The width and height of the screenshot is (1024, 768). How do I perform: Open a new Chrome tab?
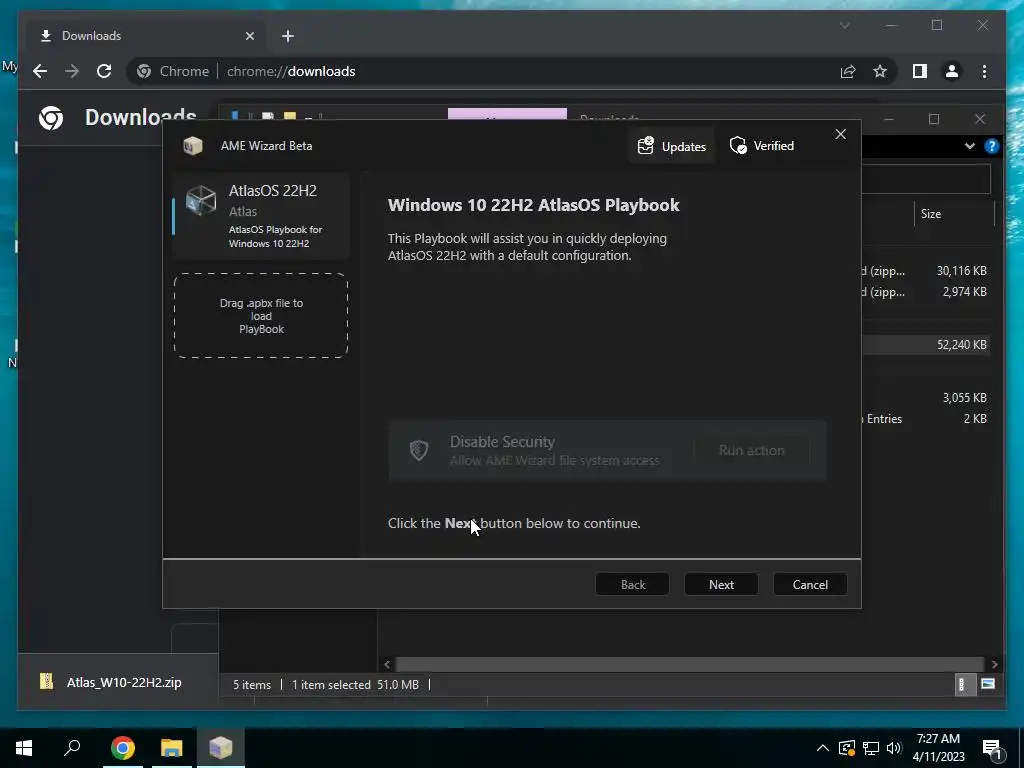click(288, 36)
